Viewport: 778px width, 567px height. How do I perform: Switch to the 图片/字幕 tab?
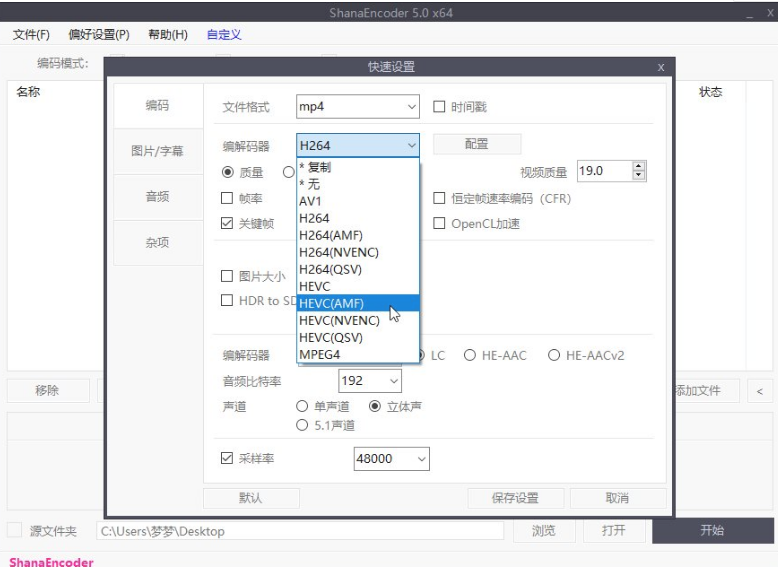tap(158, 151)
